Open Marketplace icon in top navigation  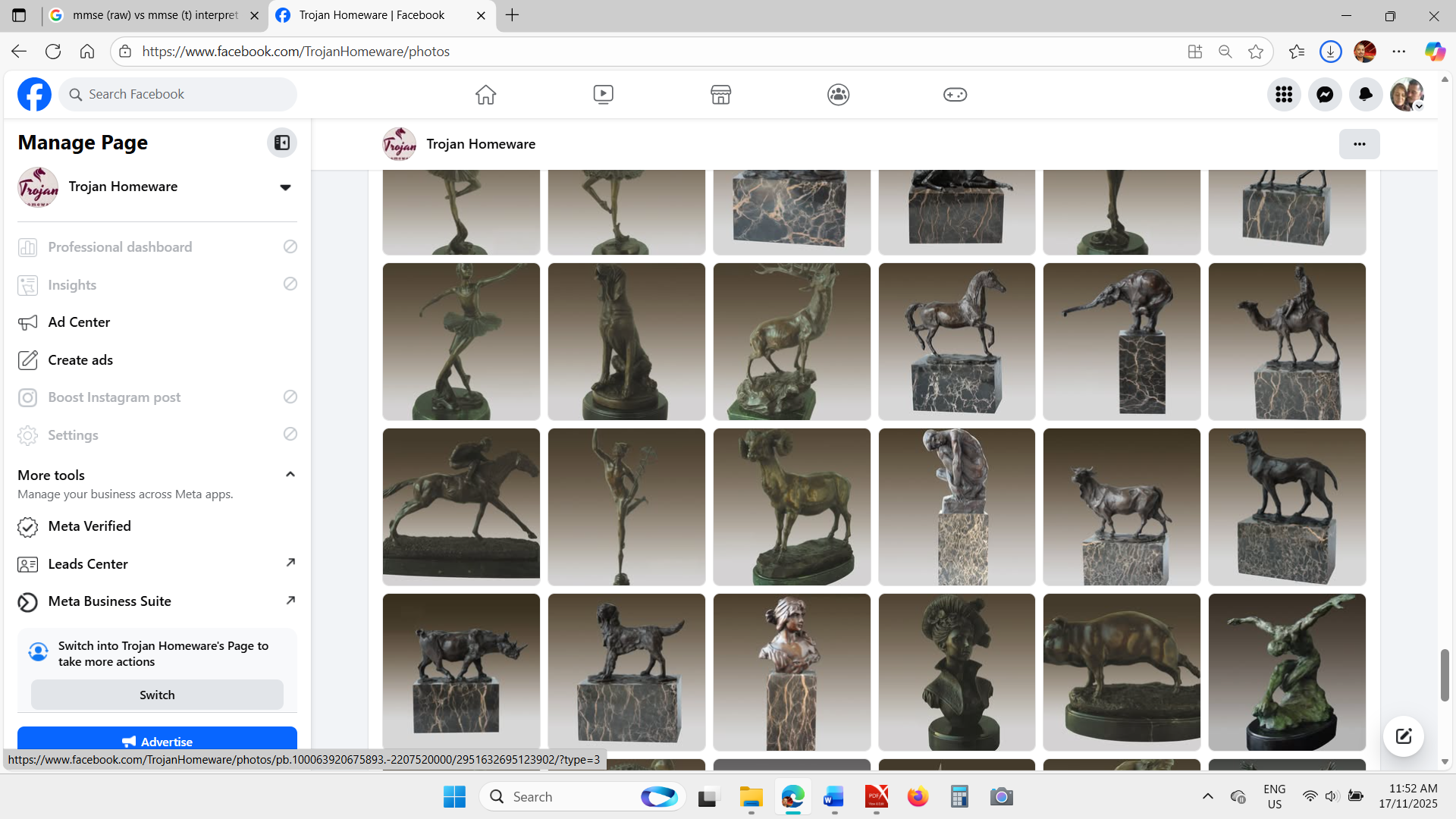click(720, 94)
